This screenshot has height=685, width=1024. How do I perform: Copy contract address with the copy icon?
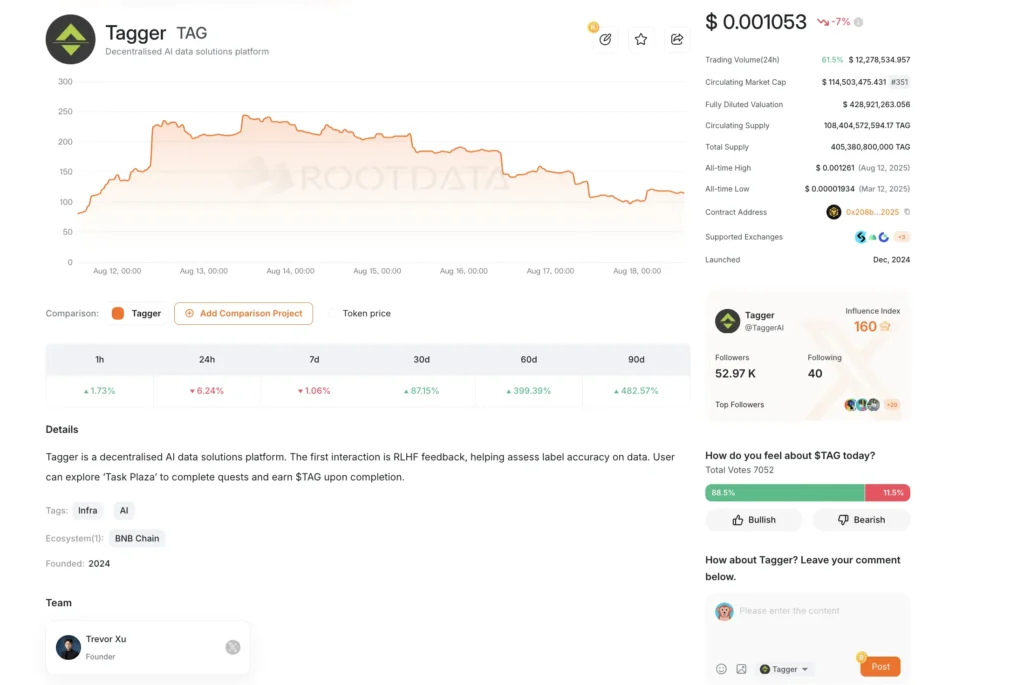coord(907,212)
